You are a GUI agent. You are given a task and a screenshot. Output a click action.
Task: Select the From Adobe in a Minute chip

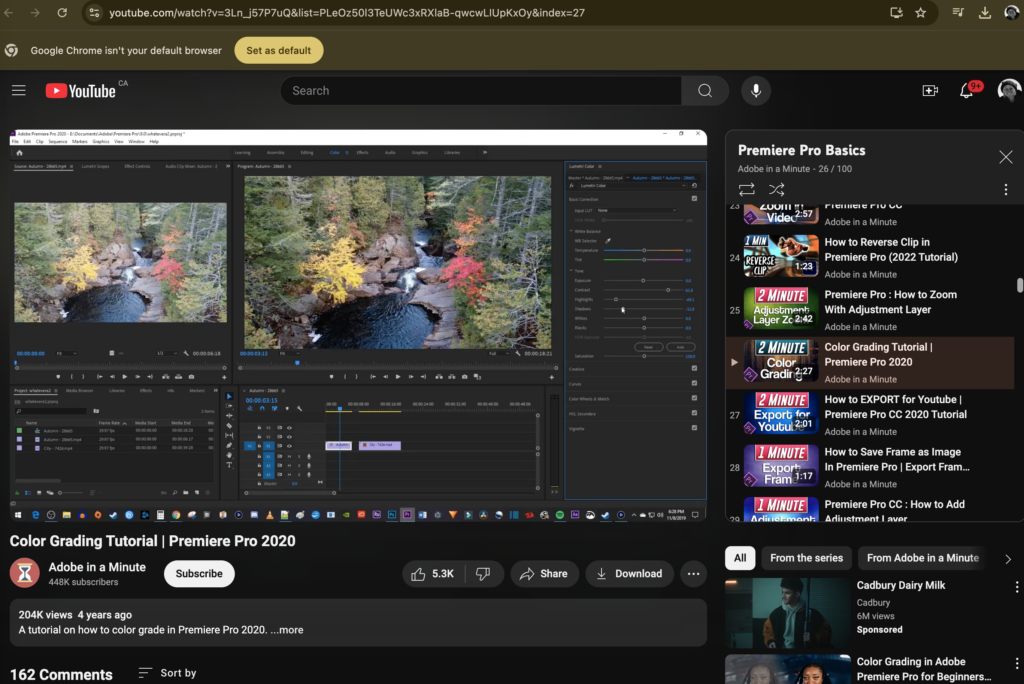pos(923,558)
